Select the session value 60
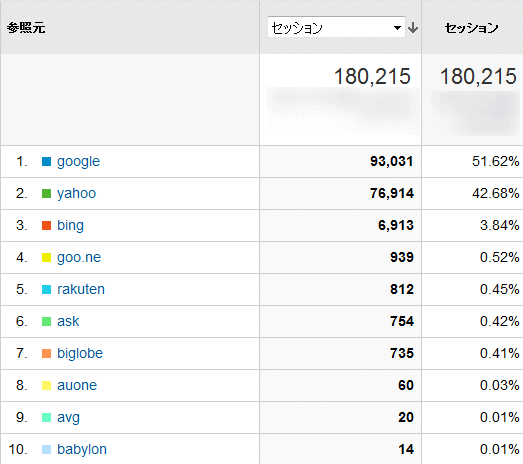Viewport: 523px width, 464px height. 406,385
